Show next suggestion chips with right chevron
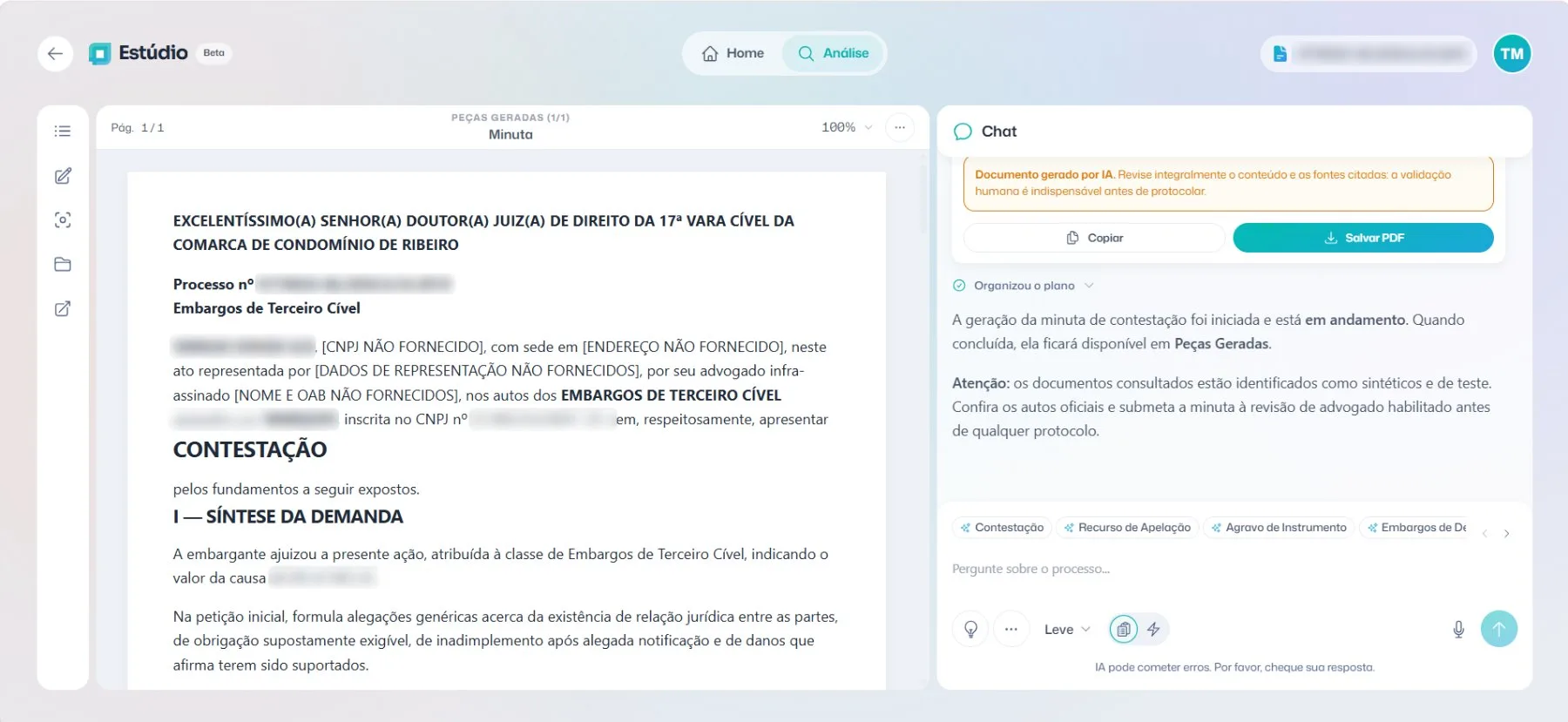The width and height of the screenshot is (1568, 722). point(1506,533)
